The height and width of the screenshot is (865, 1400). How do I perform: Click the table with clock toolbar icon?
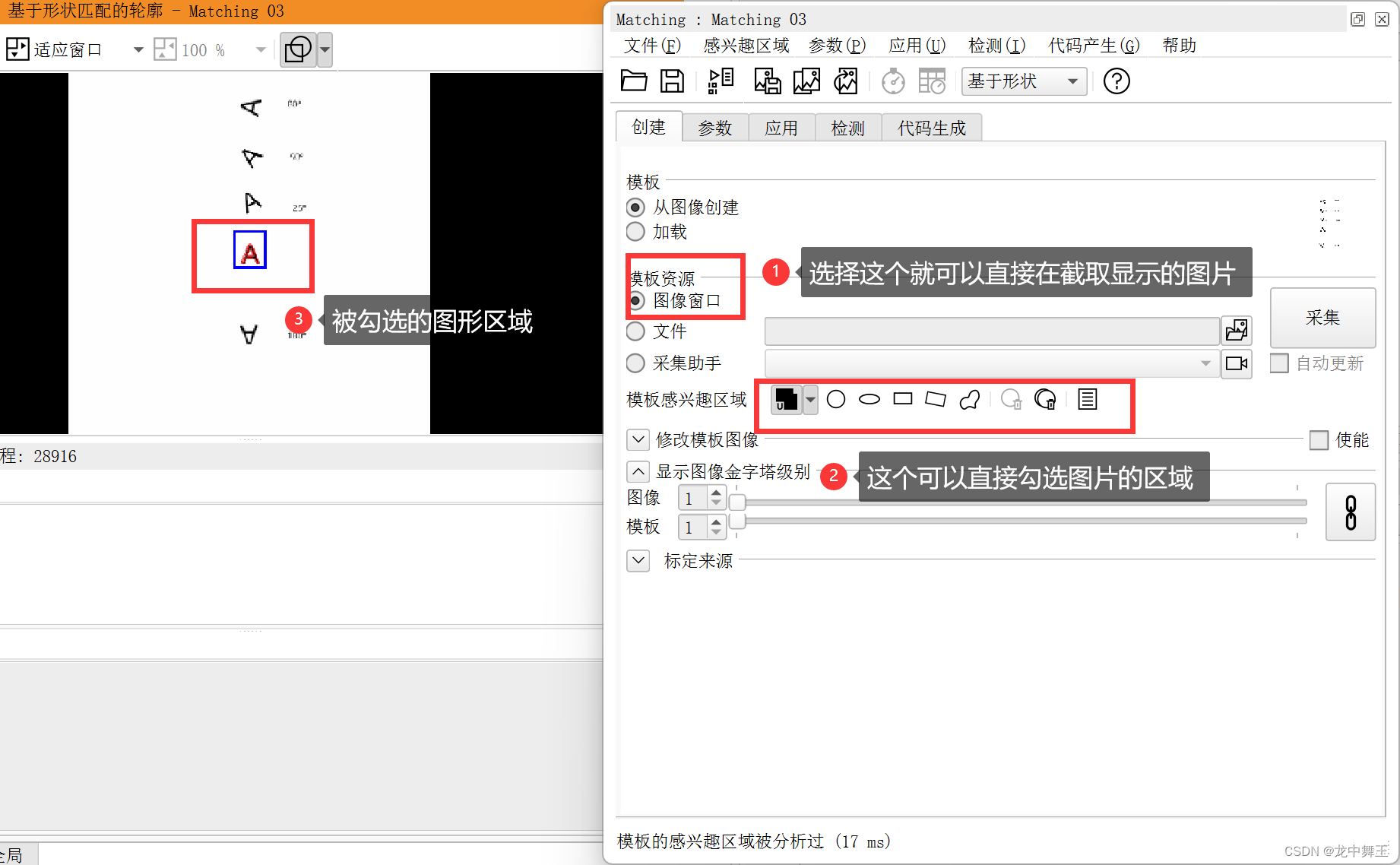pyautogui.click(x=932, y=81)
